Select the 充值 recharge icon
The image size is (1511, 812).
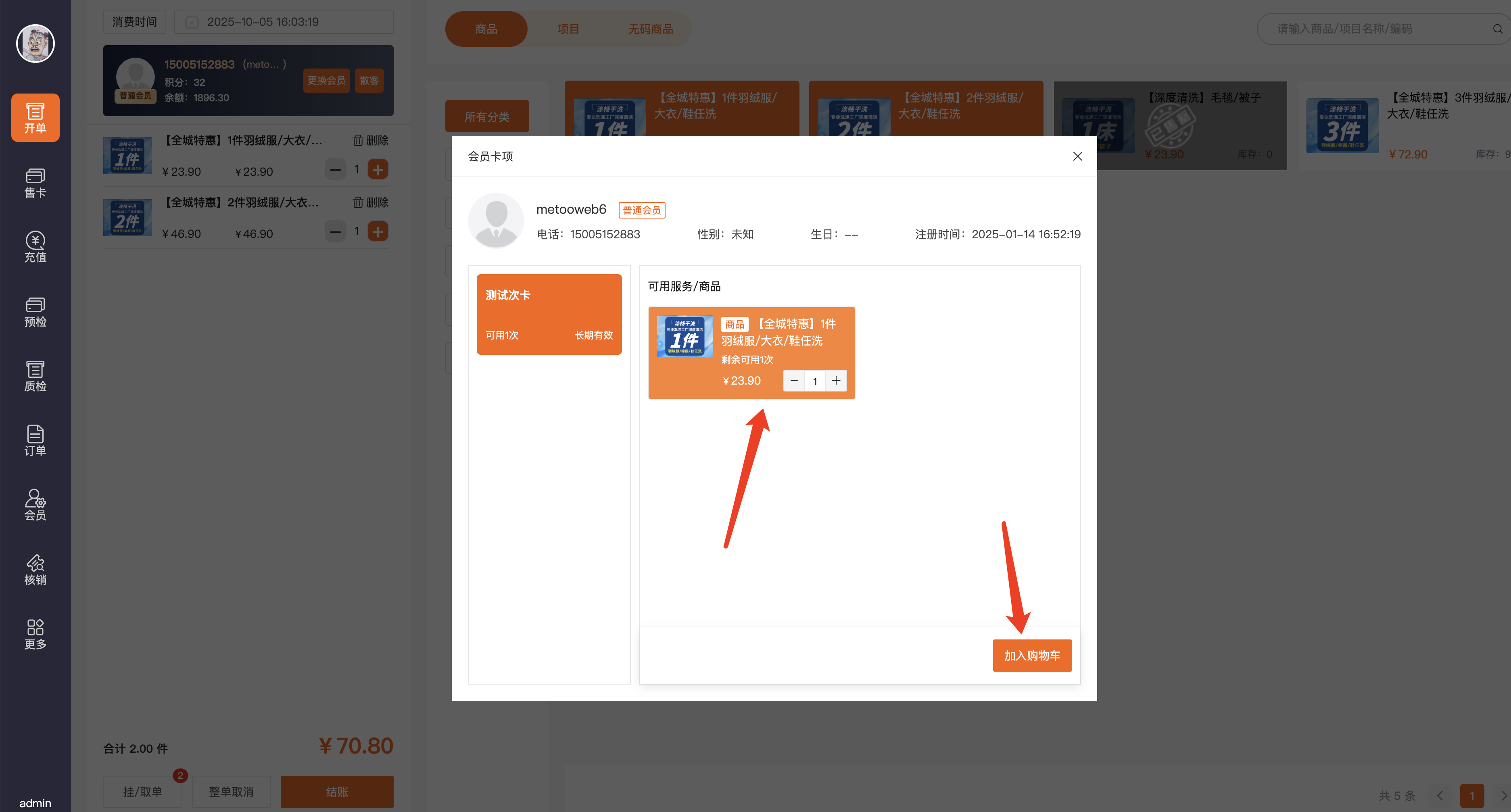(x=35, y=247)
